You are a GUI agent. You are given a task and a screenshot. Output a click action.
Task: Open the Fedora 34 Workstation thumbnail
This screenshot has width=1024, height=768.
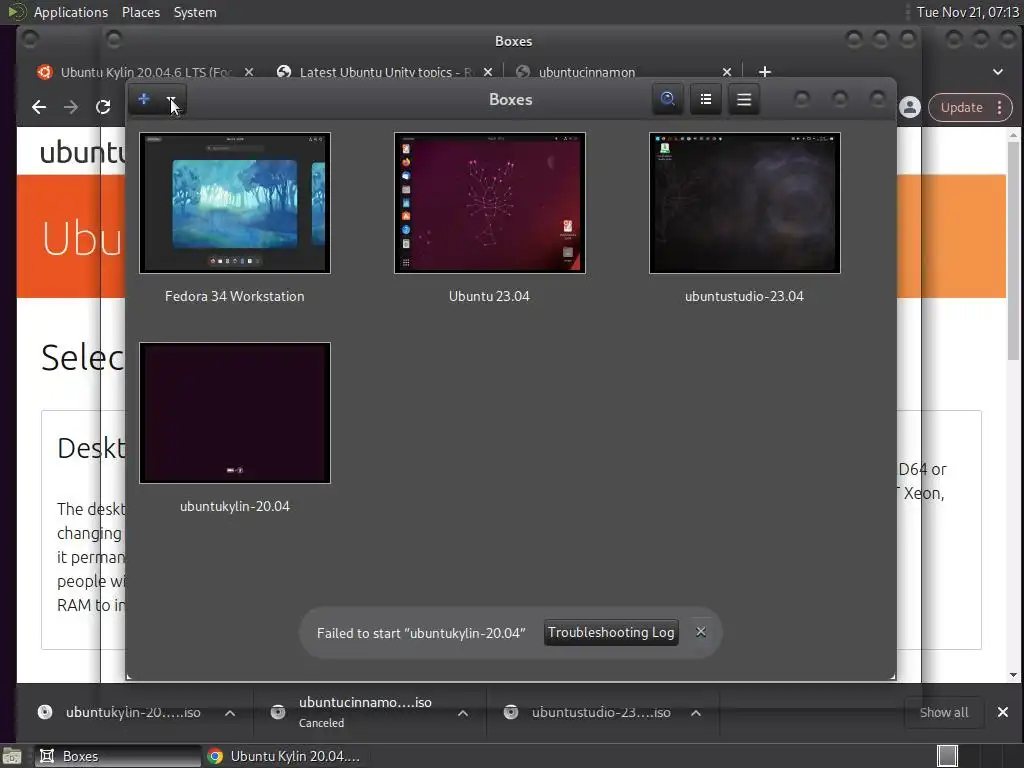coord(235,203)
